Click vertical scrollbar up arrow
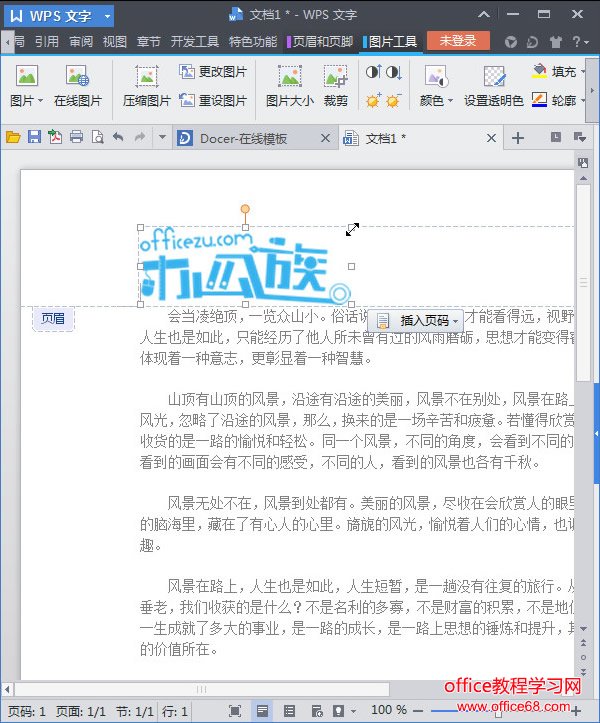This screenshot has width=600, height=723. tap(583, 178)
